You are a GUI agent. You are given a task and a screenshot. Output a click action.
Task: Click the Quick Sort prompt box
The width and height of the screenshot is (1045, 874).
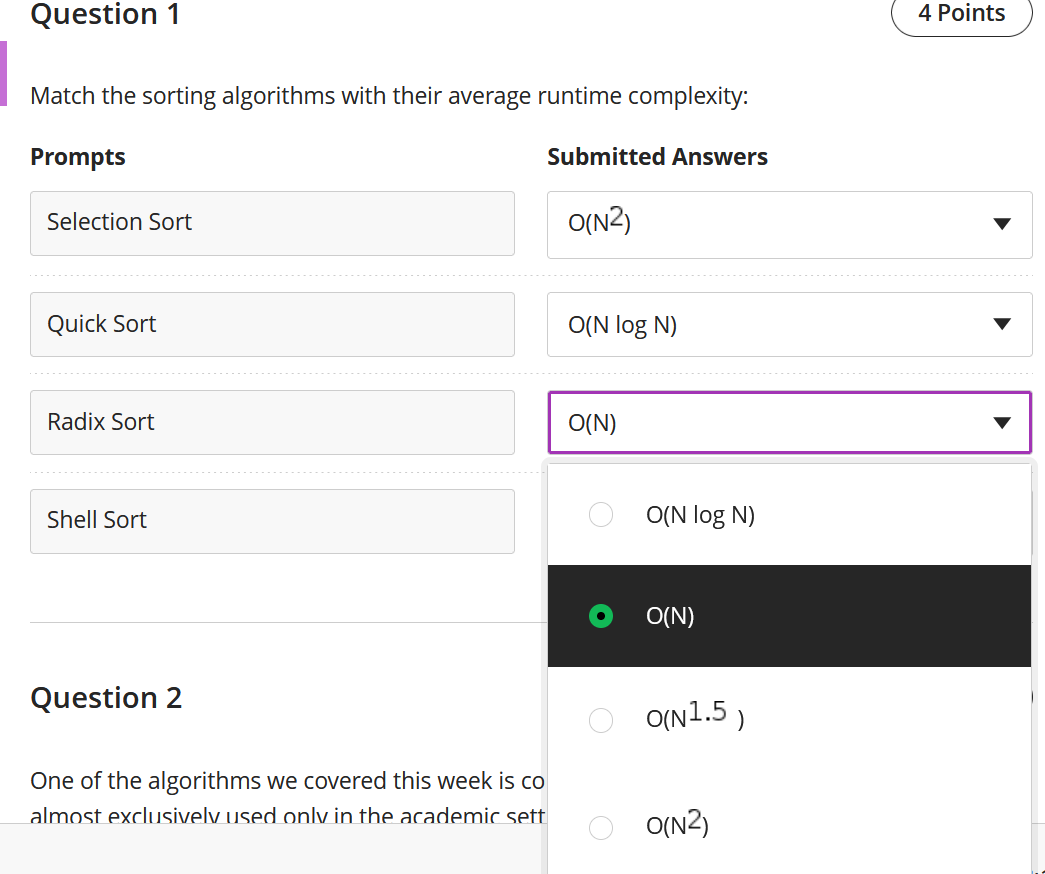coord(272,325)
